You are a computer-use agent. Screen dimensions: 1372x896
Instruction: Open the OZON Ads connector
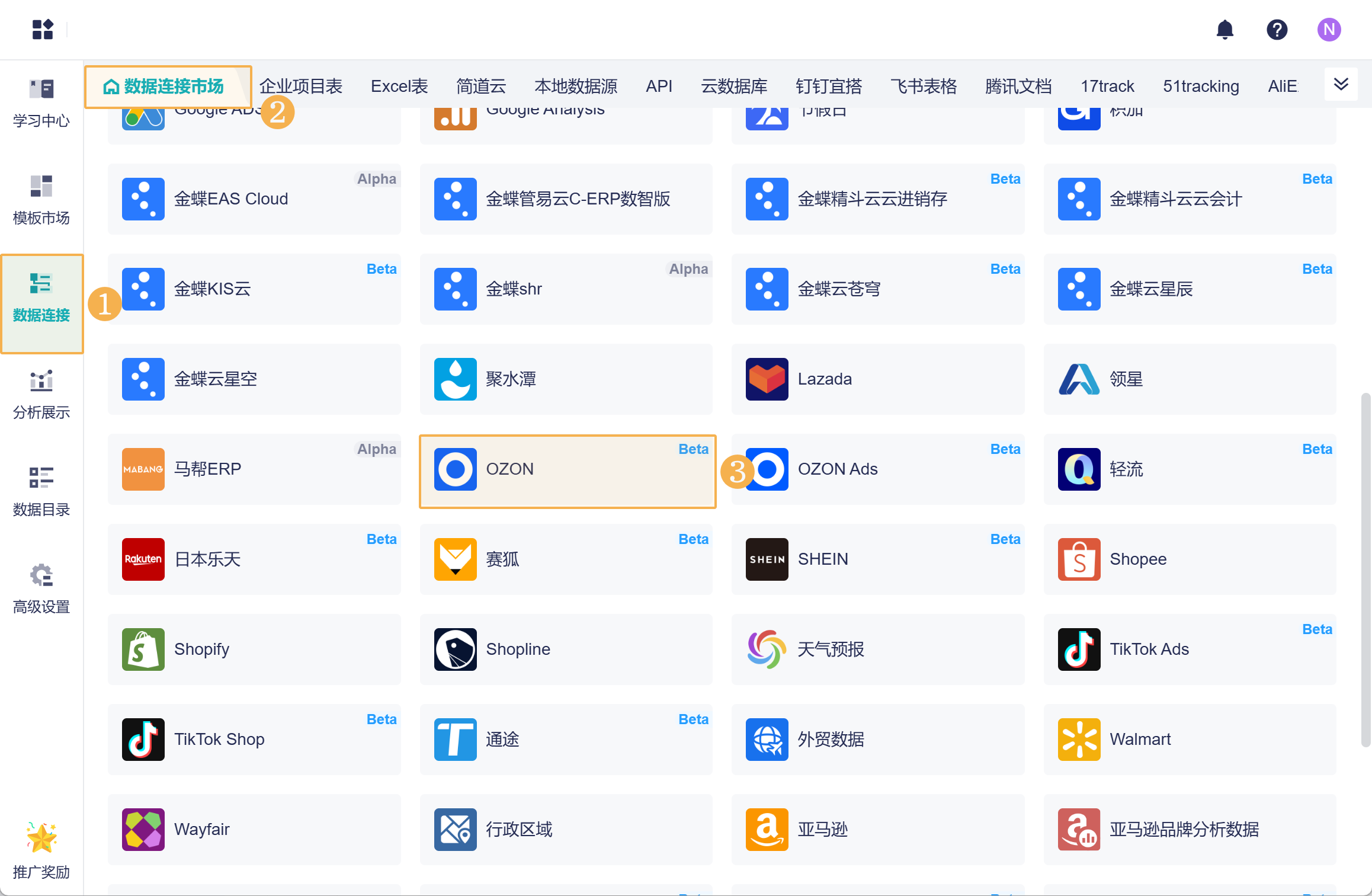[878, 469]
